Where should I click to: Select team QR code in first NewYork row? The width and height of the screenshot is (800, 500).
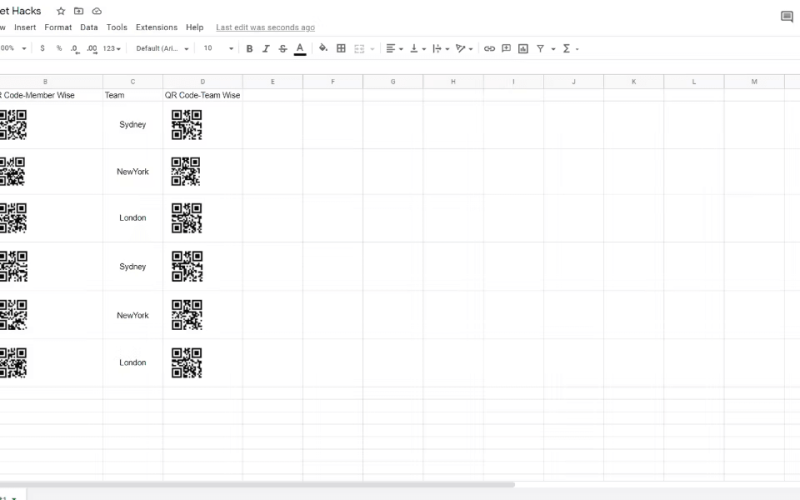coord(186,171)
